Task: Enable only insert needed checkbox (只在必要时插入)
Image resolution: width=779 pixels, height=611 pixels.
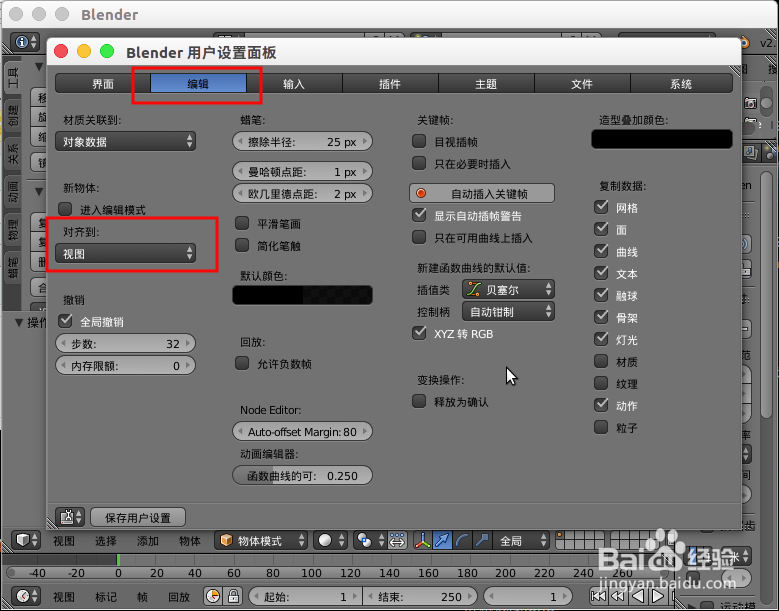Action: point(419,163)
